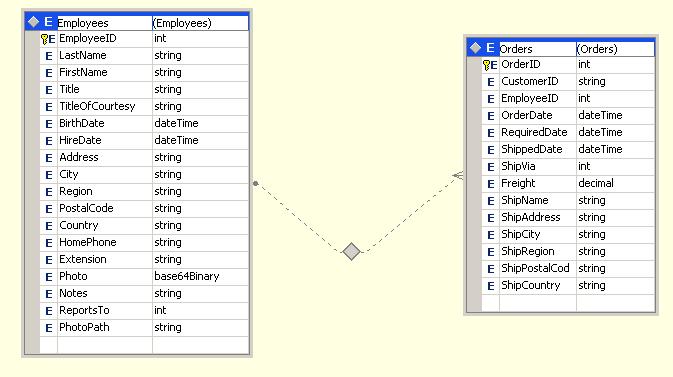Click the primary key icon beside OrderID
This screenshot has width=673, height=377.
(486, 65)
